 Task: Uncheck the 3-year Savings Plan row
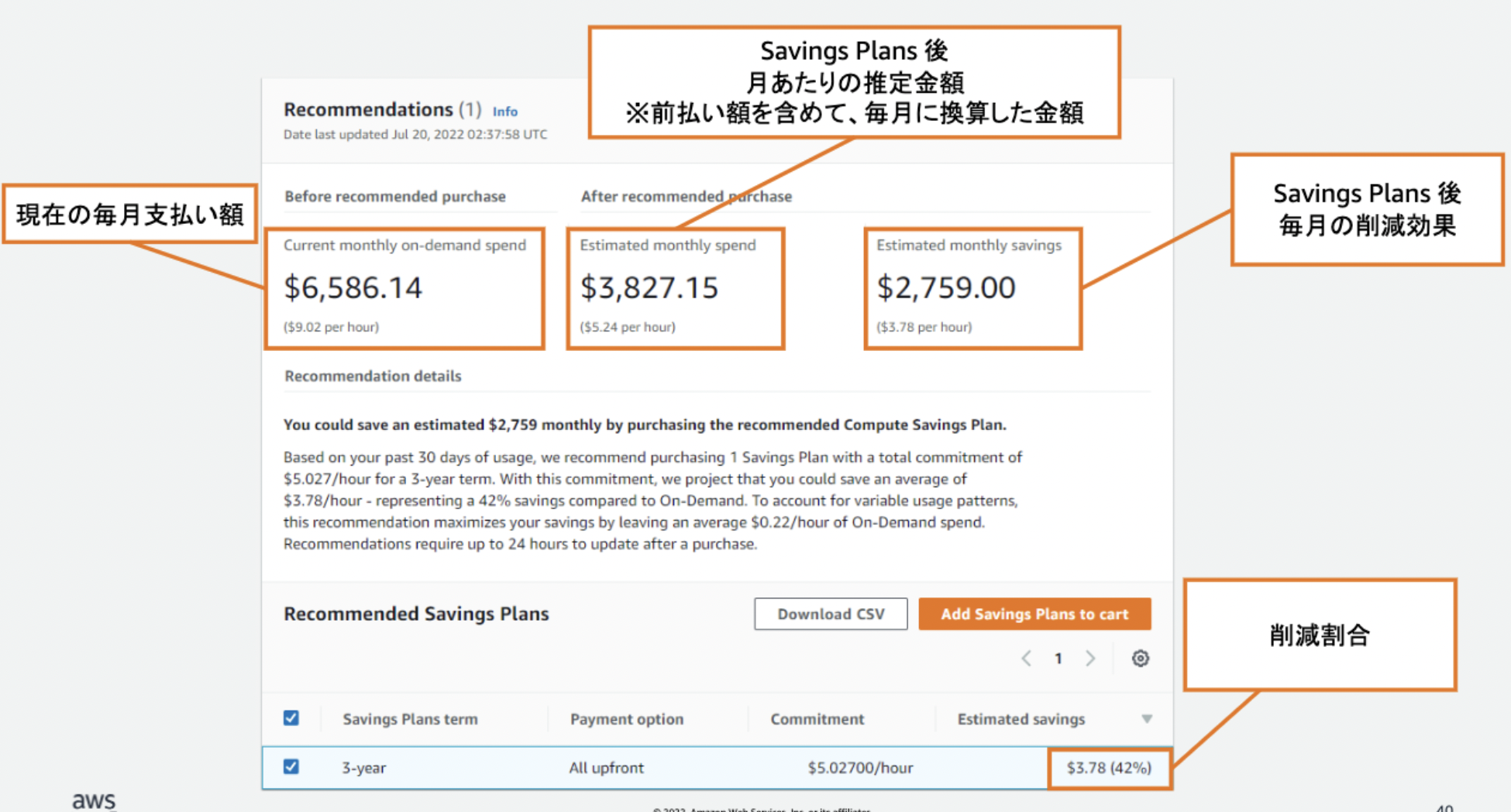tap(291, 767)
